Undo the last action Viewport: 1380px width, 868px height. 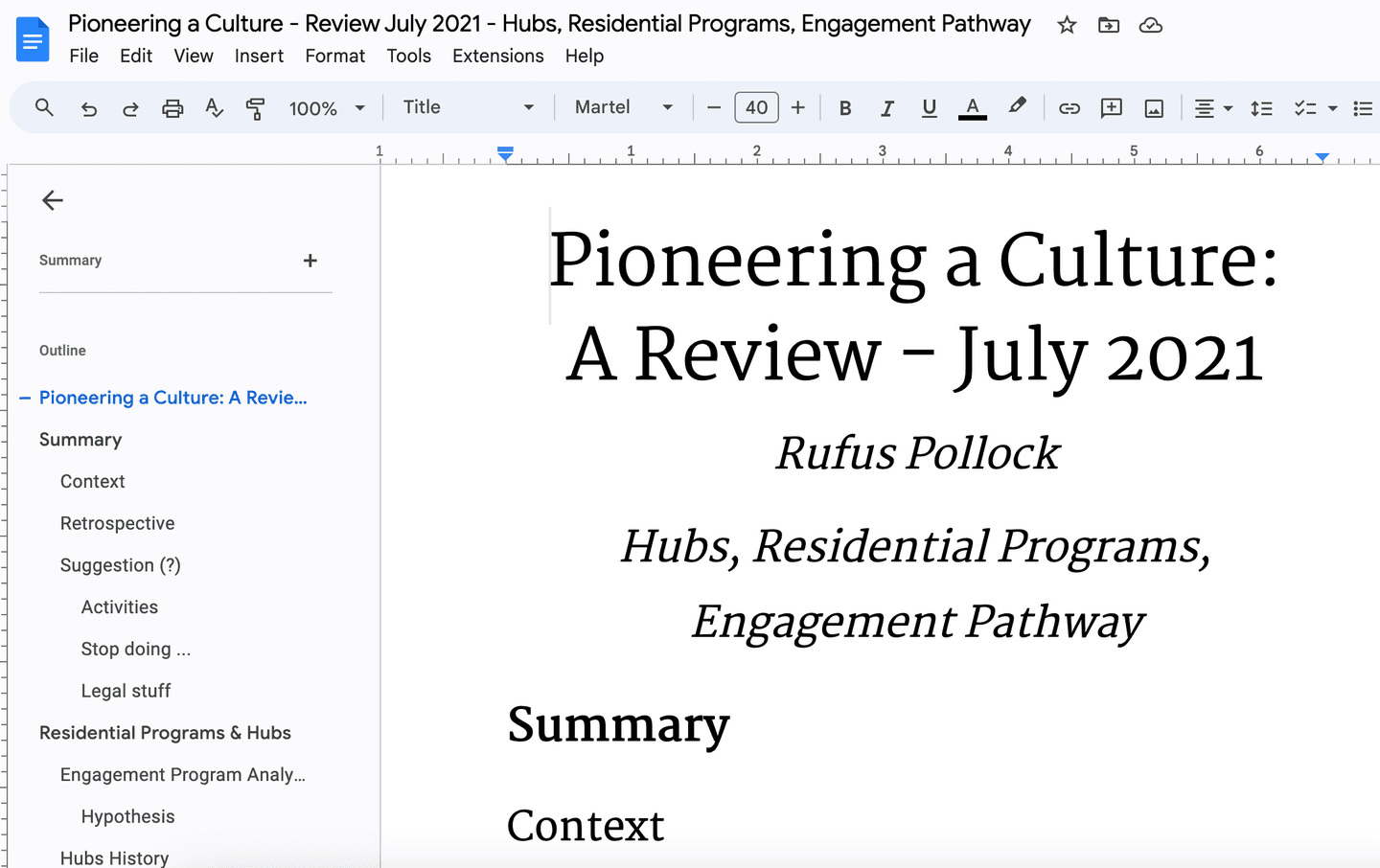(89, 107)
